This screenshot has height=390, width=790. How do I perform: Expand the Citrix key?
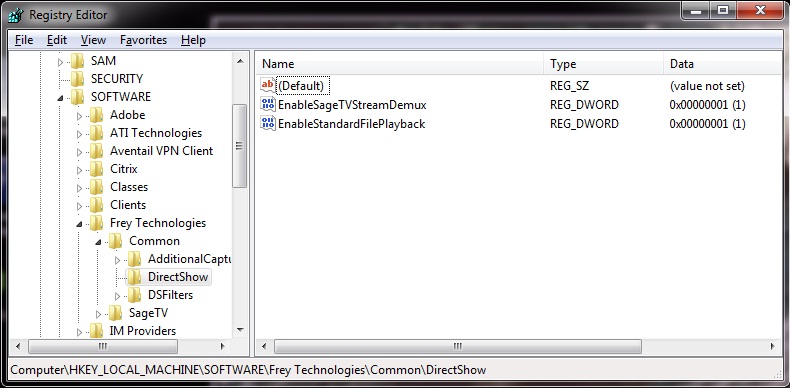80,170
